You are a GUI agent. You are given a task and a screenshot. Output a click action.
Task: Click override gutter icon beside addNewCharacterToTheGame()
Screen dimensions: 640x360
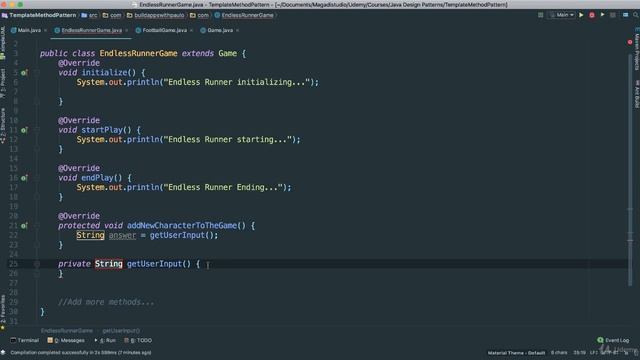tap(24, 226)
